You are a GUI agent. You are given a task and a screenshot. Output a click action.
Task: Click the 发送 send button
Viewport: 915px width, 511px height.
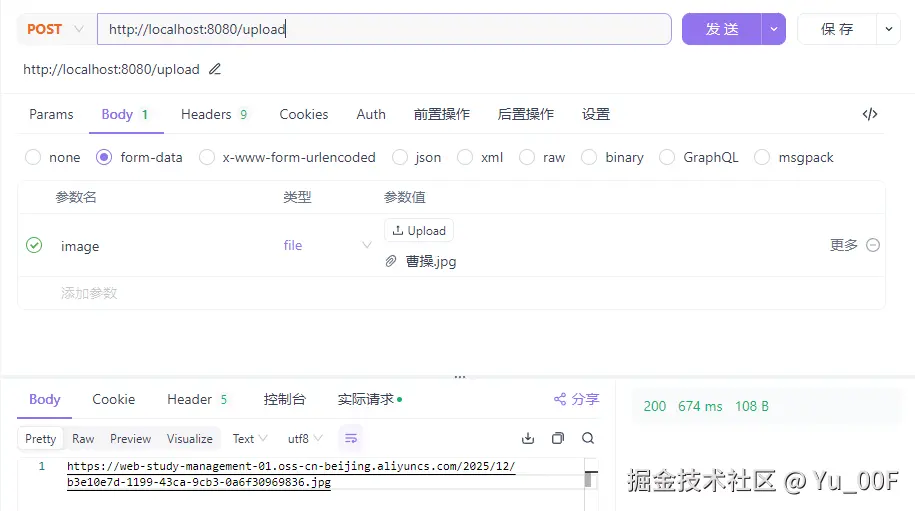click(722, 29)
